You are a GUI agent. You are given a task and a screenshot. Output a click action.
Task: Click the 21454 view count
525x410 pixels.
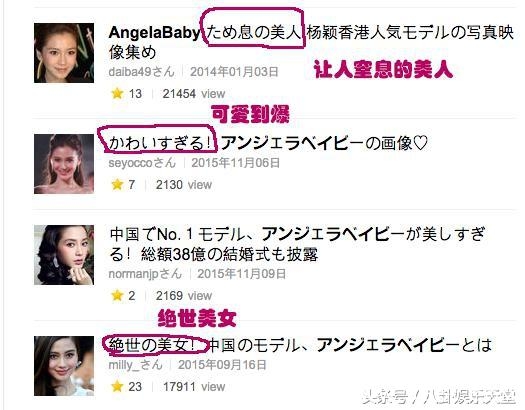pyautogui.click(x=194, y=94)
